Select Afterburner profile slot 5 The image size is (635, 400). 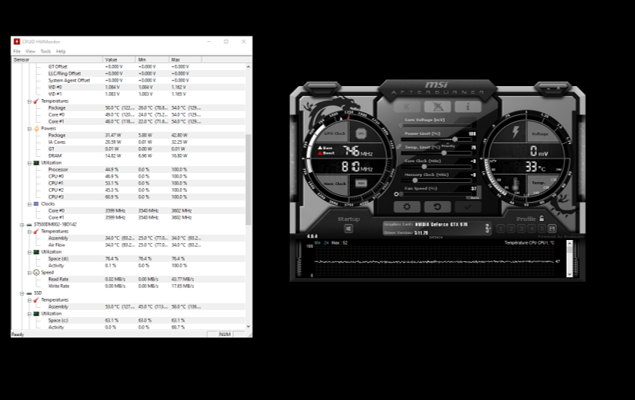(x=541, y=229)
